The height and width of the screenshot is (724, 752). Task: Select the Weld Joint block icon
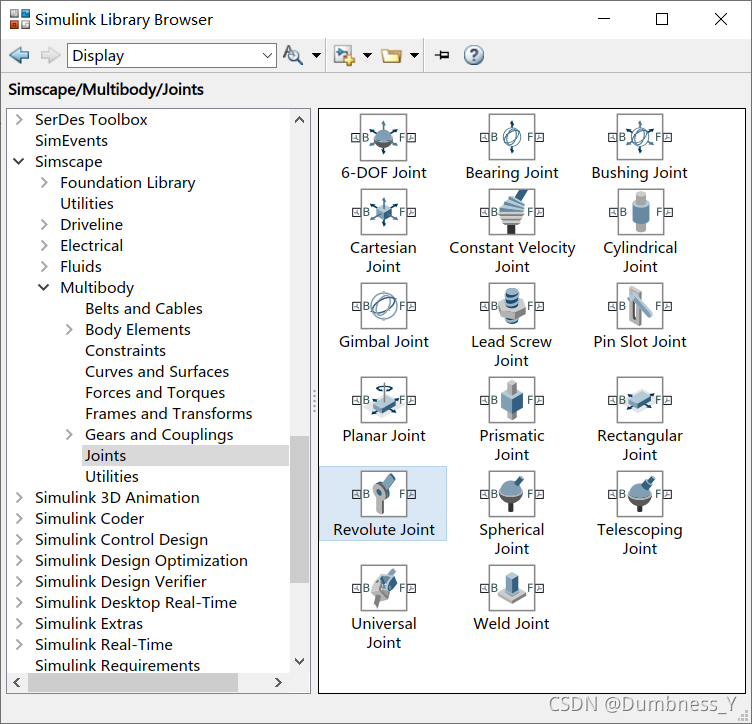pyautogui.click(x=512, y=588)
